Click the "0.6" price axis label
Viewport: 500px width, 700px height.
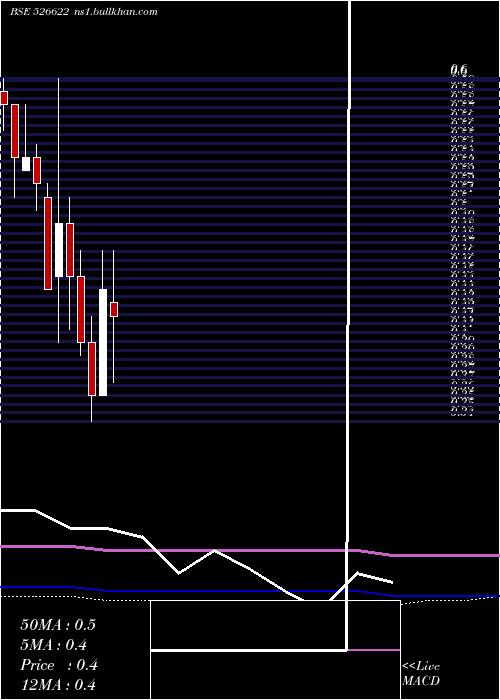[458, 70]
